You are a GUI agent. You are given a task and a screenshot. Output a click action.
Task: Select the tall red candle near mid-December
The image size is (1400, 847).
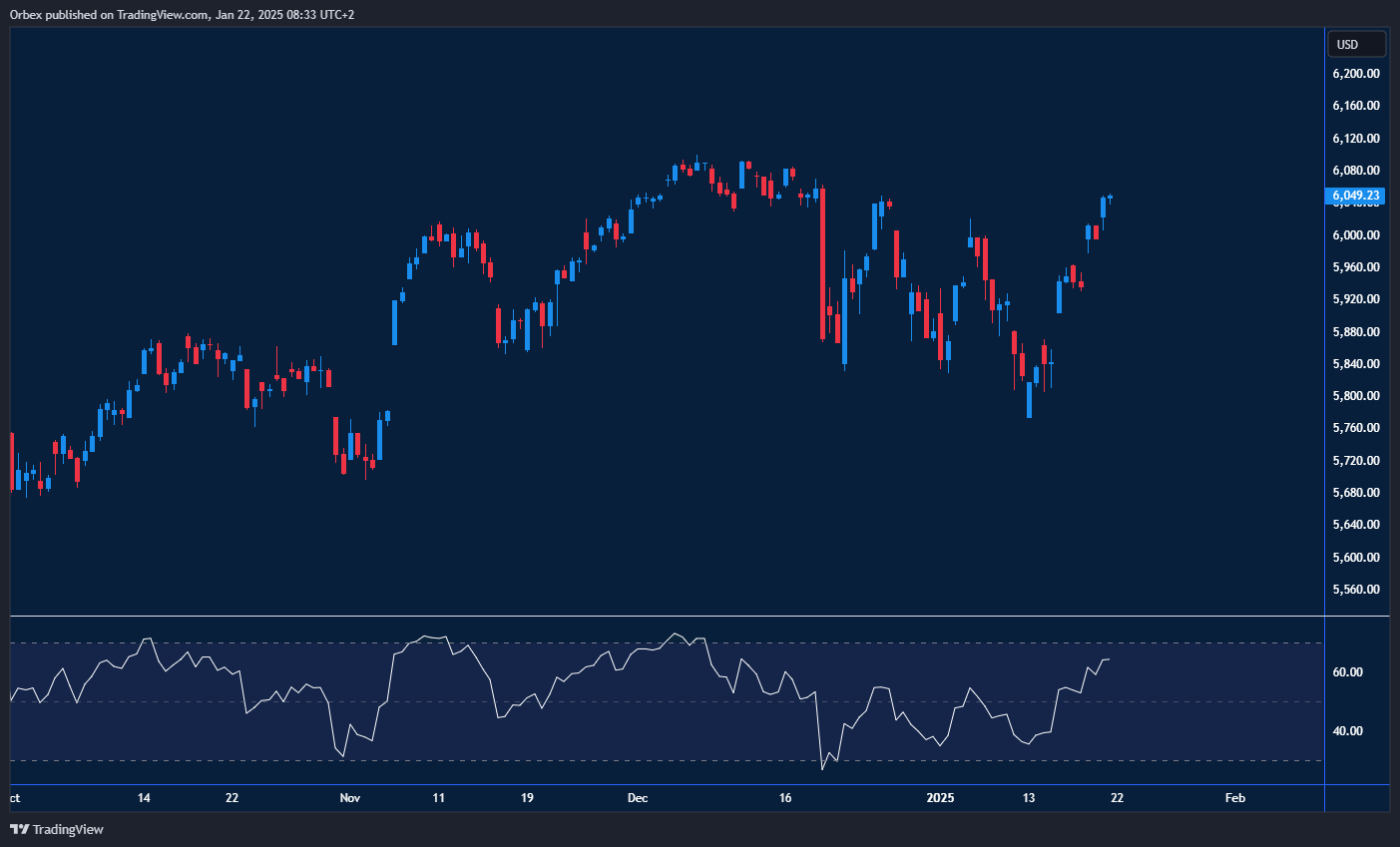click(x=822, y=264)
